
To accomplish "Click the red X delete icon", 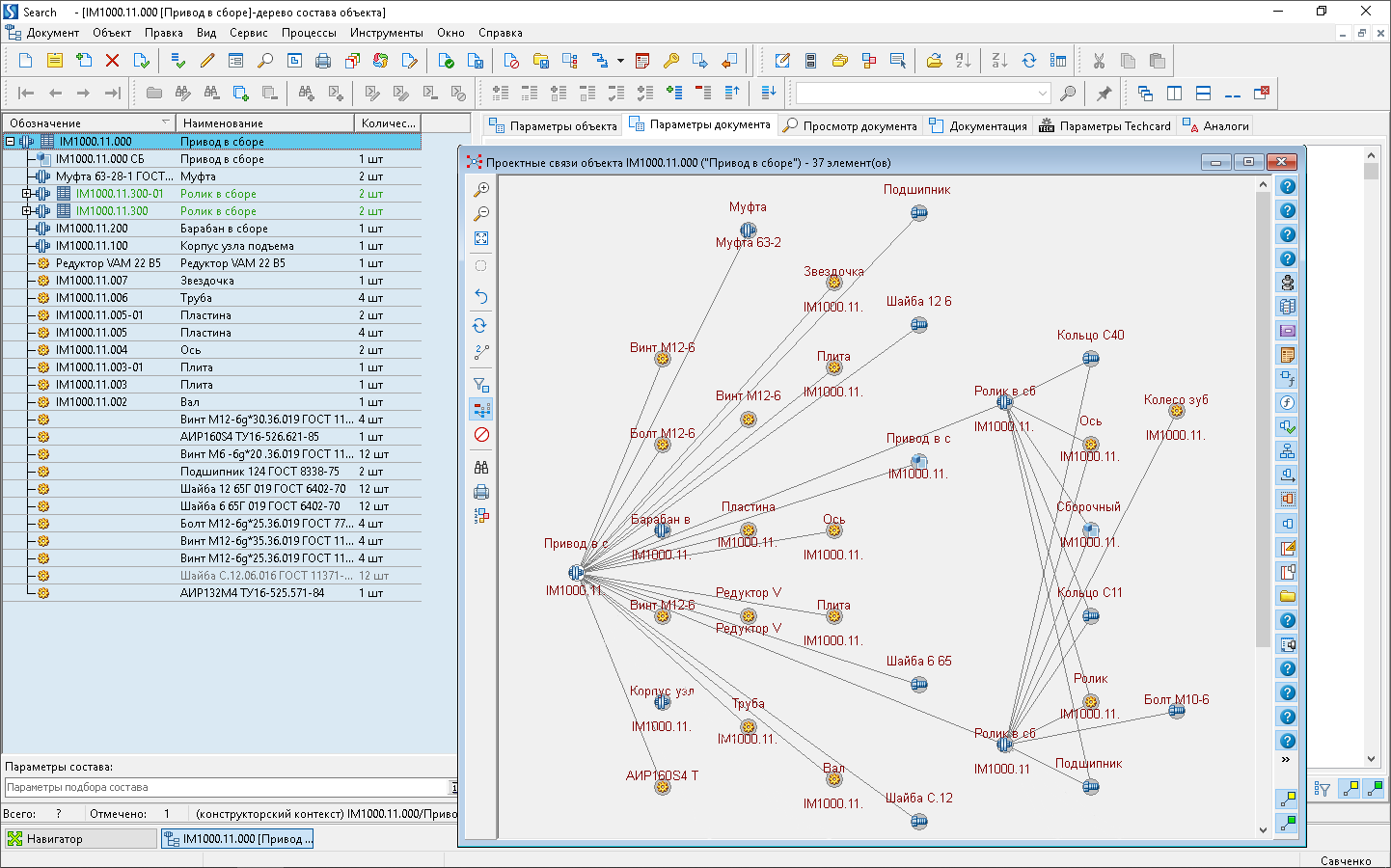I will point(112,61).
